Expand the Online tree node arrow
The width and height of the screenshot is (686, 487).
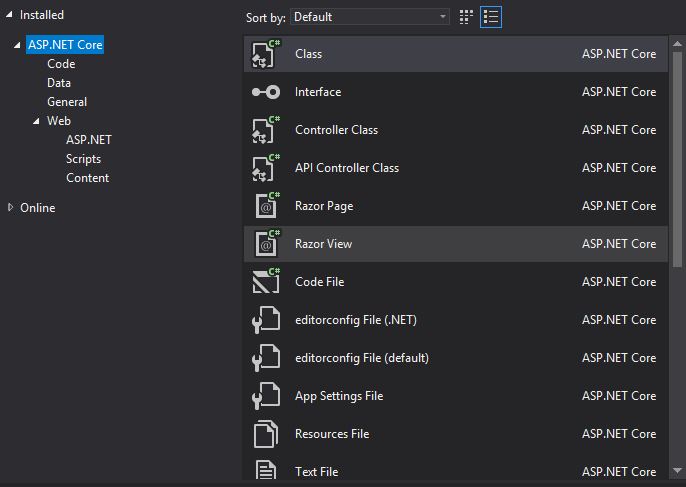coord(10,207)
